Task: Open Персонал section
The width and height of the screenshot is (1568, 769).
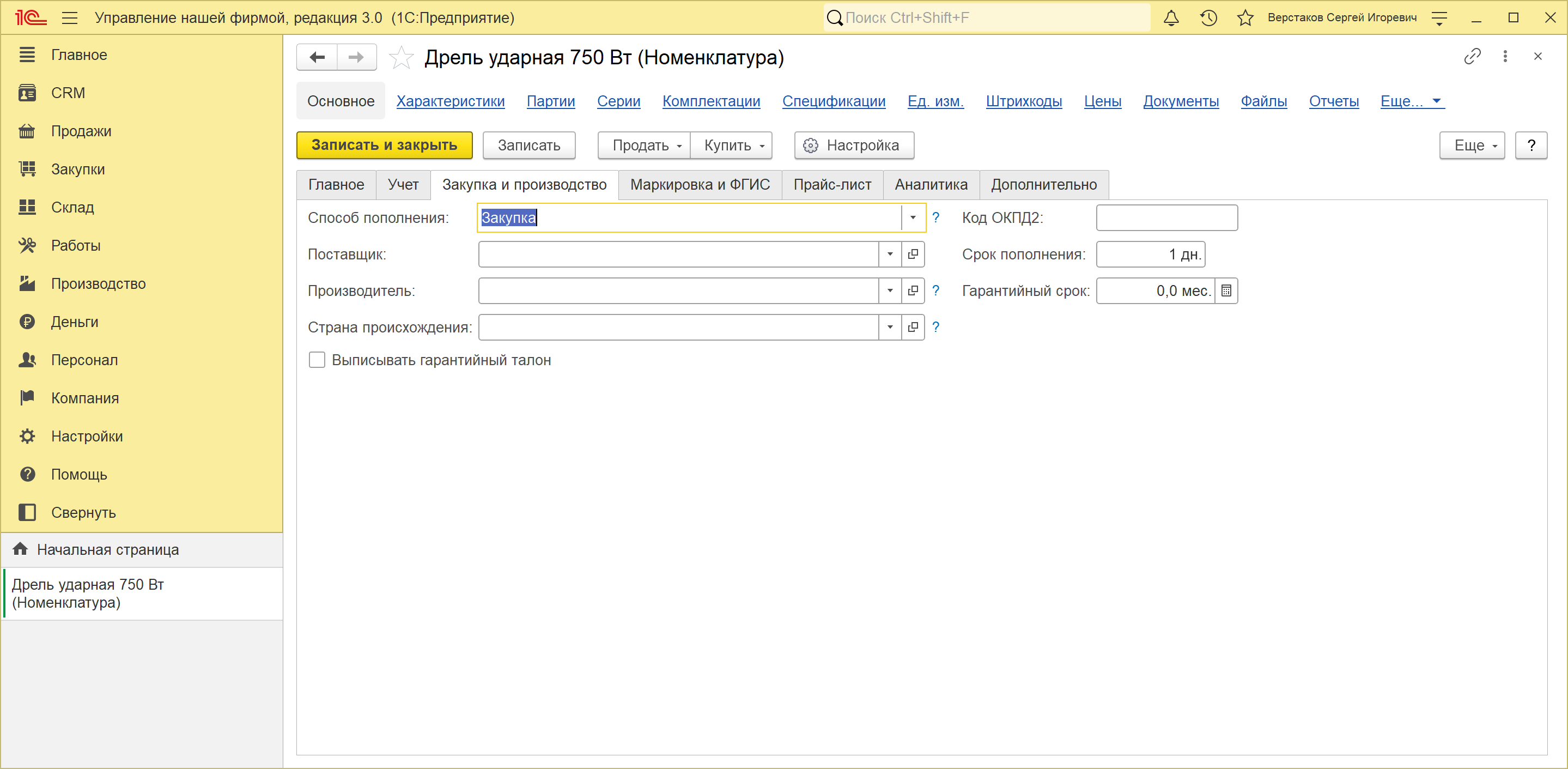Action: tap(142, 360)
